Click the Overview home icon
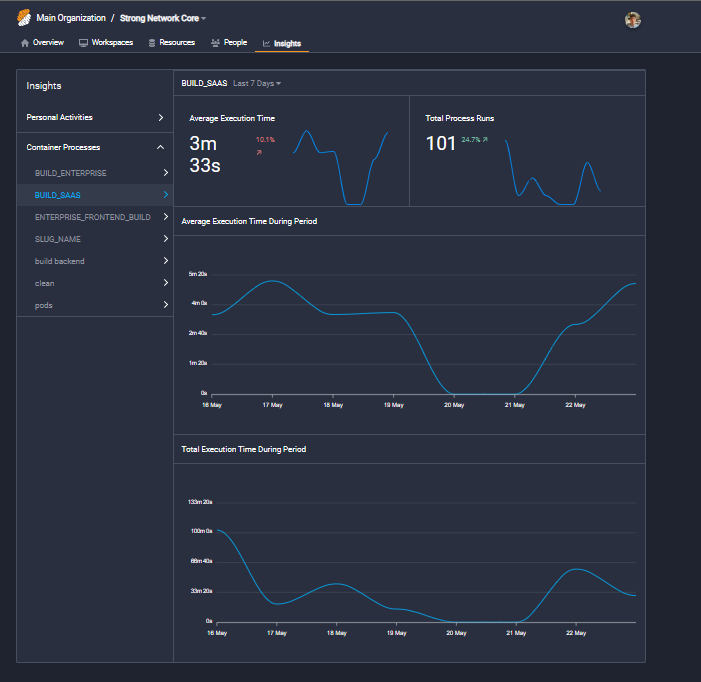The width and height of the screenshot is (701, 682). tap(25, 43)
